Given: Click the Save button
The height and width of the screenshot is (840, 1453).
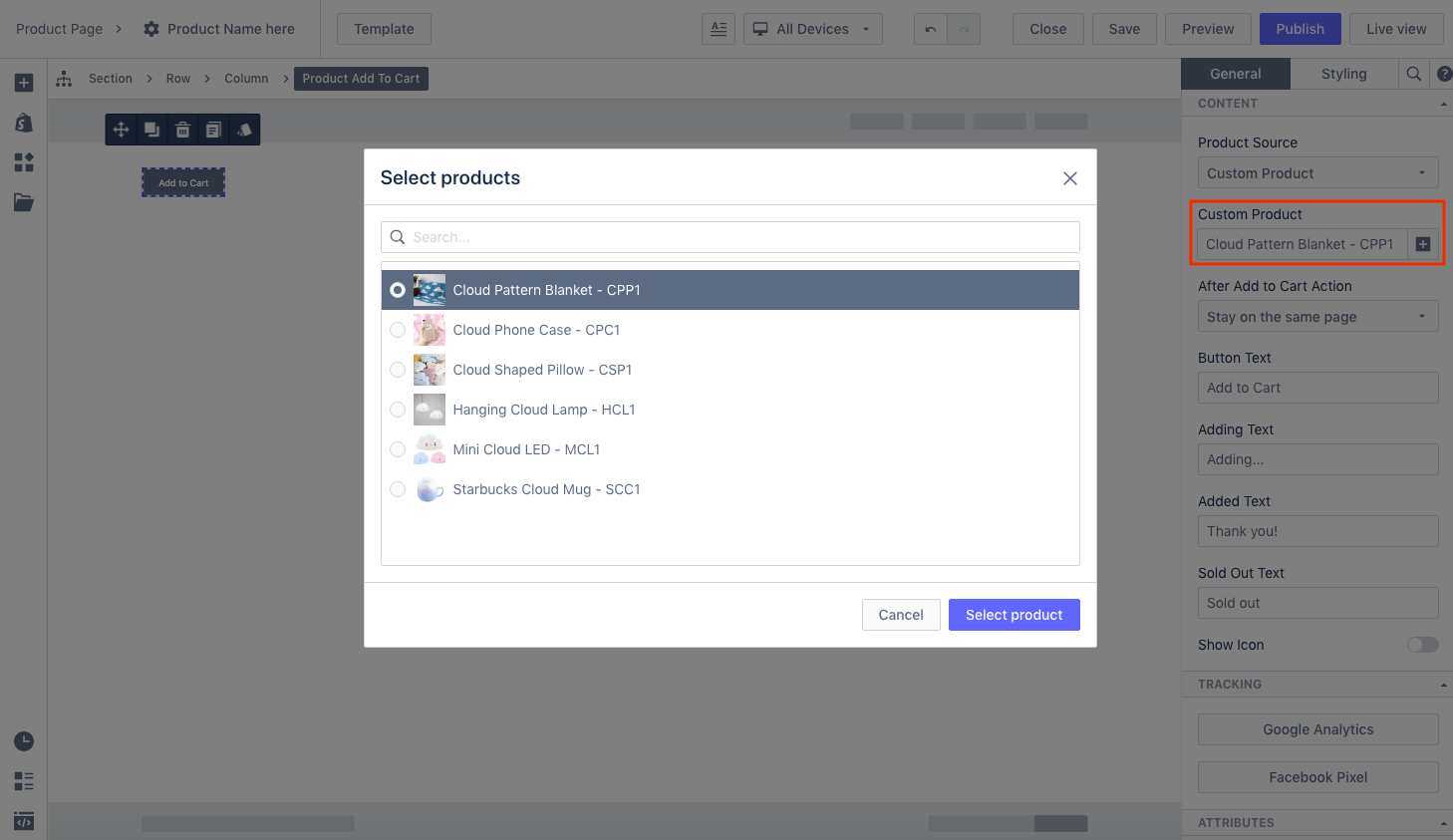Looking at the screenshot, I should 1124,29.
